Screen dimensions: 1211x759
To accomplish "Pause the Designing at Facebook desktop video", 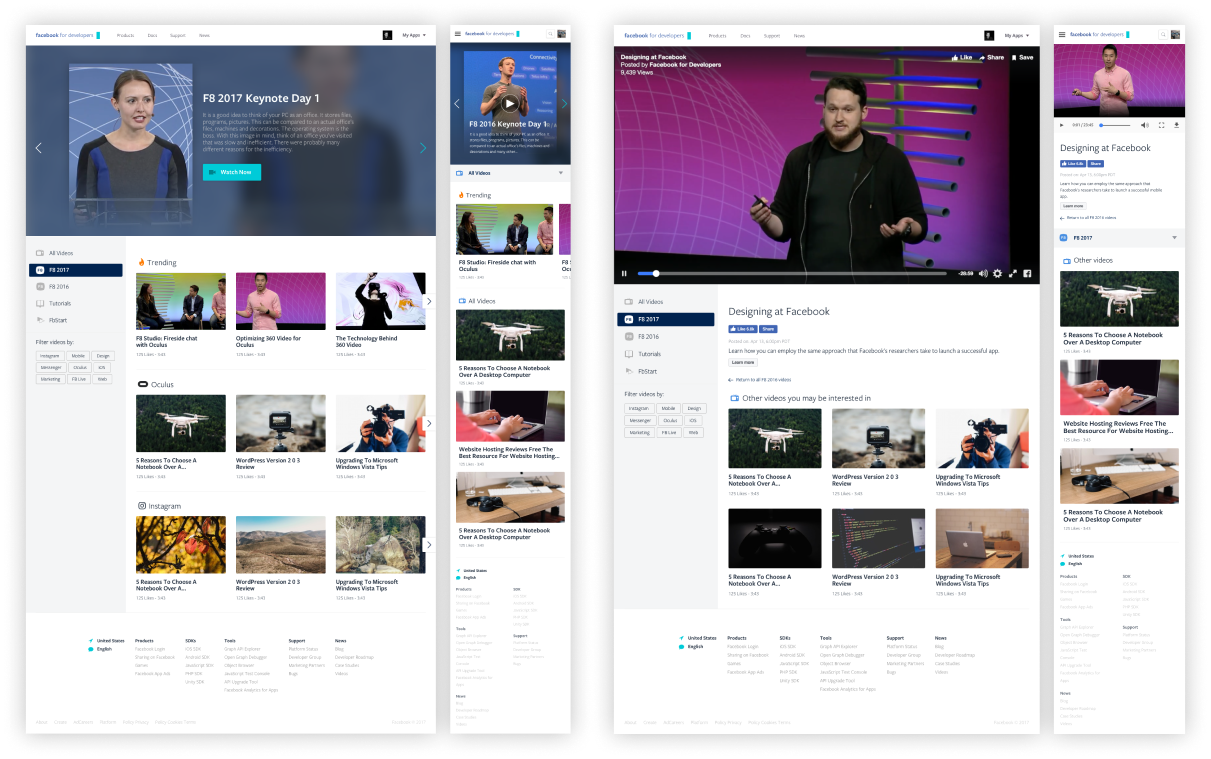I will pyautogui.click(x=625, y=273).
